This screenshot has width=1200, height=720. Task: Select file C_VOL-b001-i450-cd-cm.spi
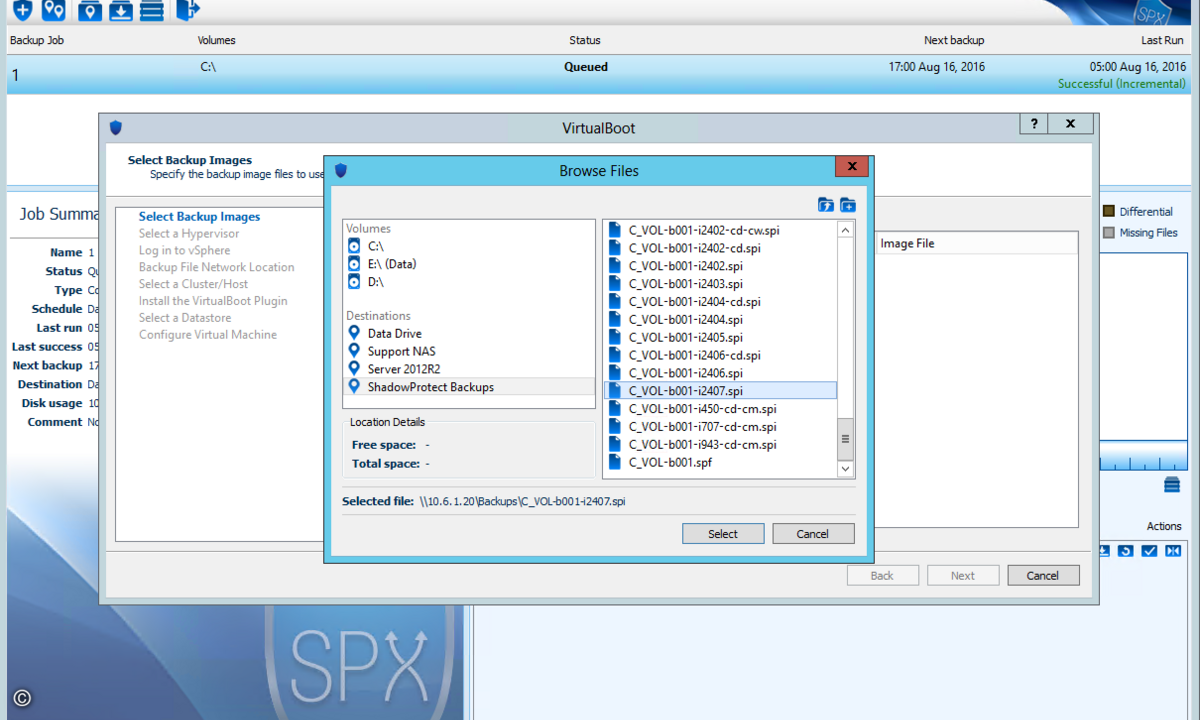click(x=692, y=408)
